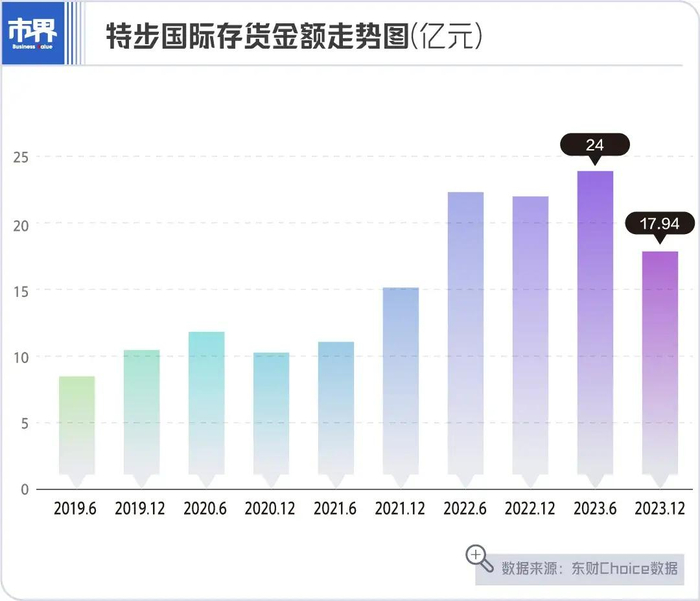Select the 2019.12 bar
The image size is (700, 601).
click(x=142, y=418)
